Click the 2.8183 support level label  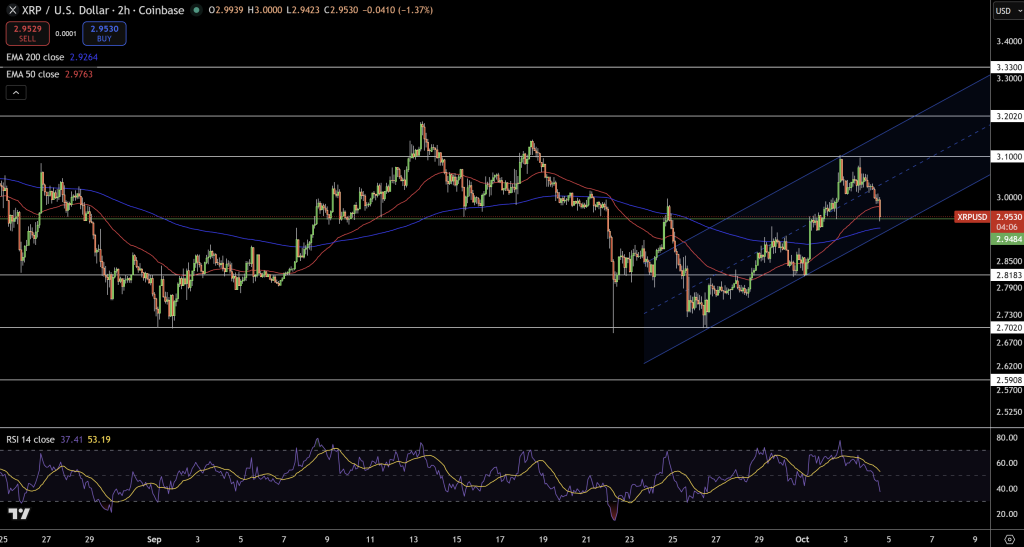(1005, 275)
